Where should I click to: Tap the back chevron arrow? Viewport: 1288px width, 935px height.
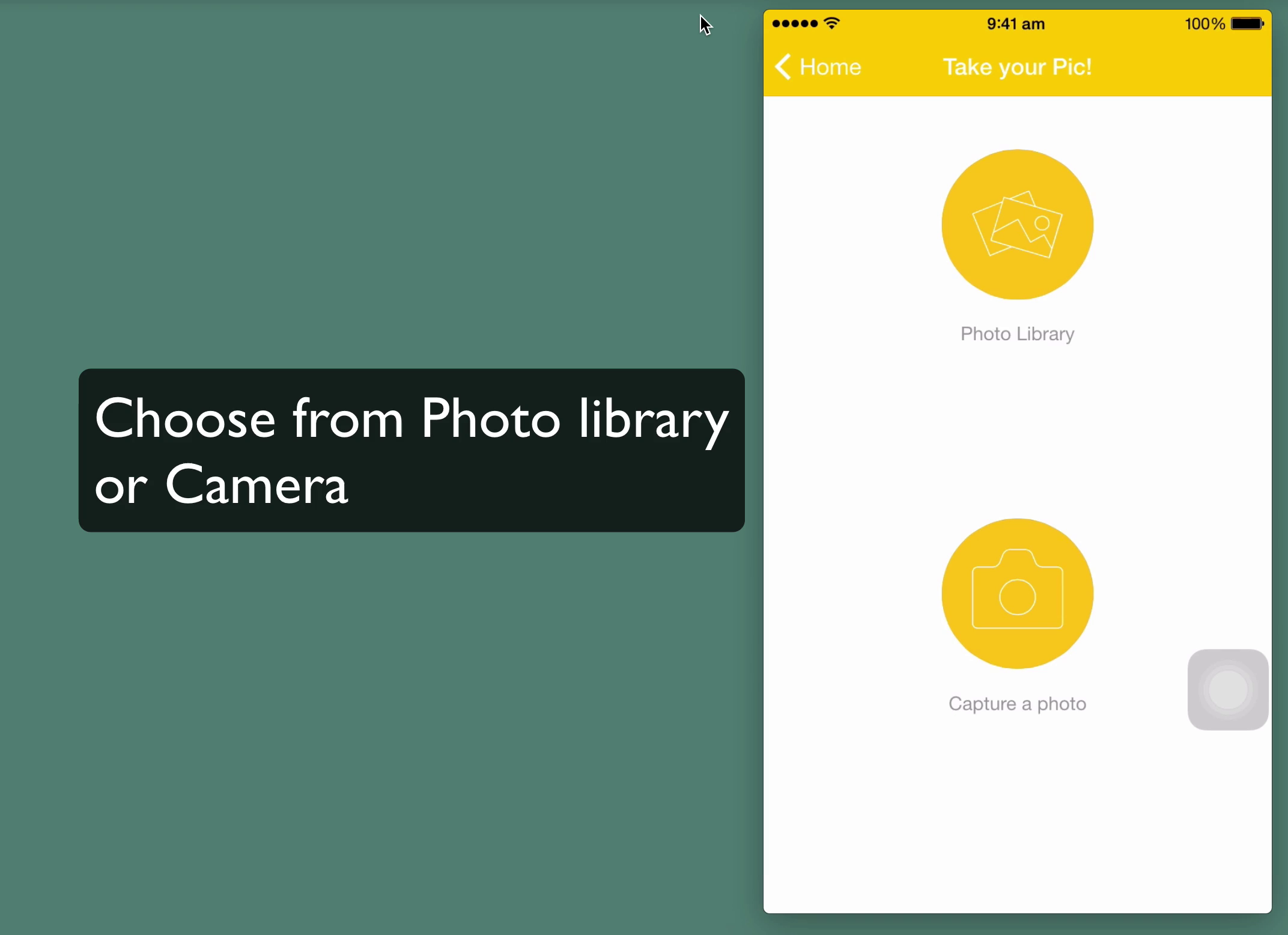click(x=783, y=67)
